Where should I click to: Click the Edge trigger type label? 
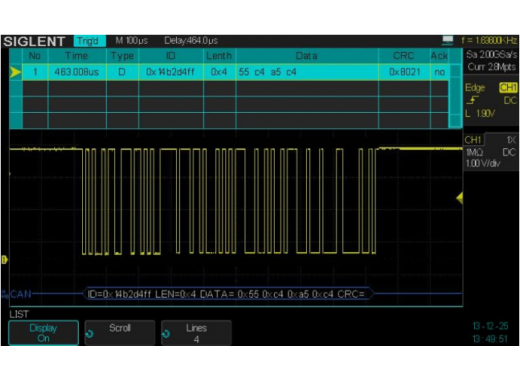click(x=475, y=88)
